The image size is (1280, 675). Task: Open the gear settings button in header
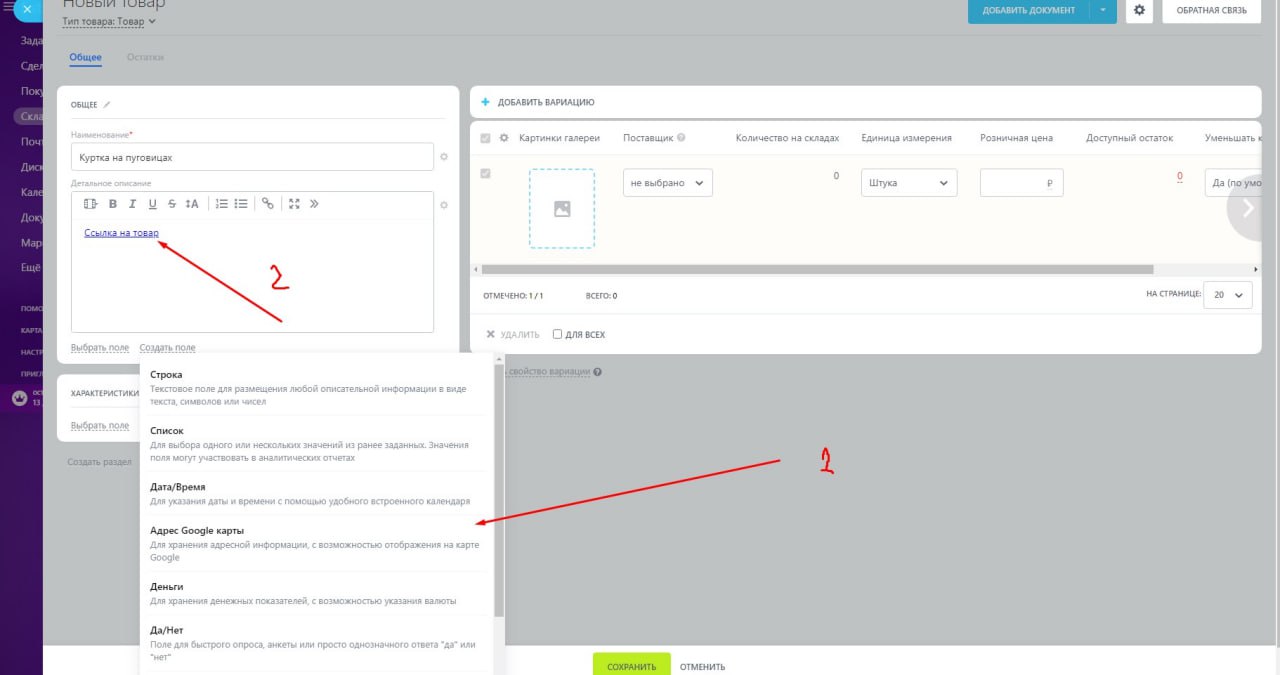point(1139,10)
